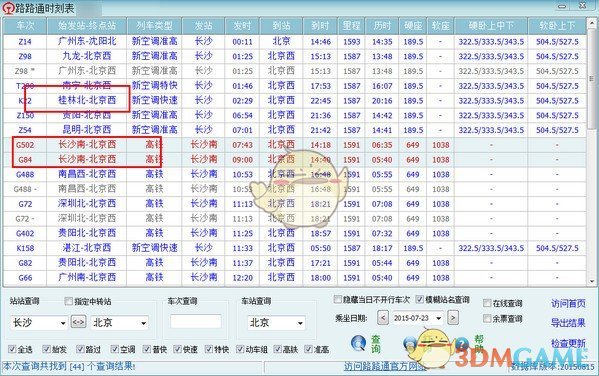This screenshot has height=376, width=599.
Task: Sort by 软卧上下 column header
Action: 557,26
